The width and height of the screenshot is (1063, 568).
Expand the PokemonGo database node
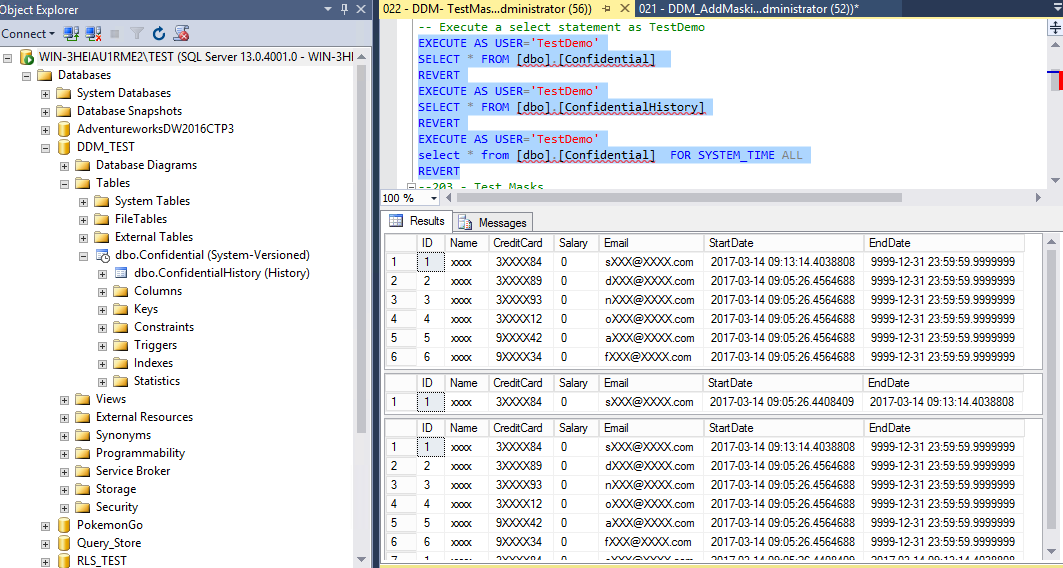click(x=45, y=525)
